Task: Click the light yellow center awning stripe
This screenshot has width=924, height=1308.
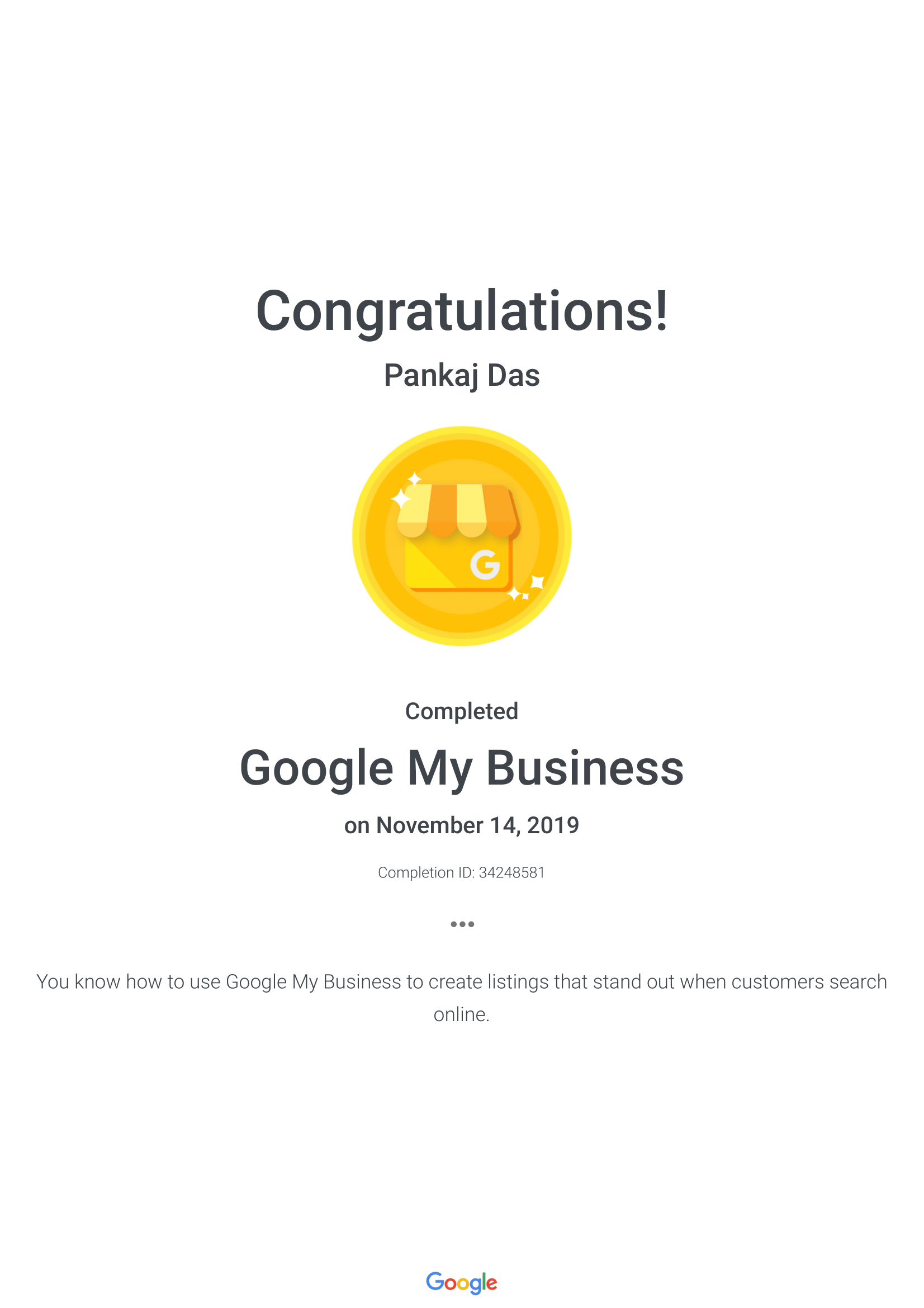Action: click(471, 509)
